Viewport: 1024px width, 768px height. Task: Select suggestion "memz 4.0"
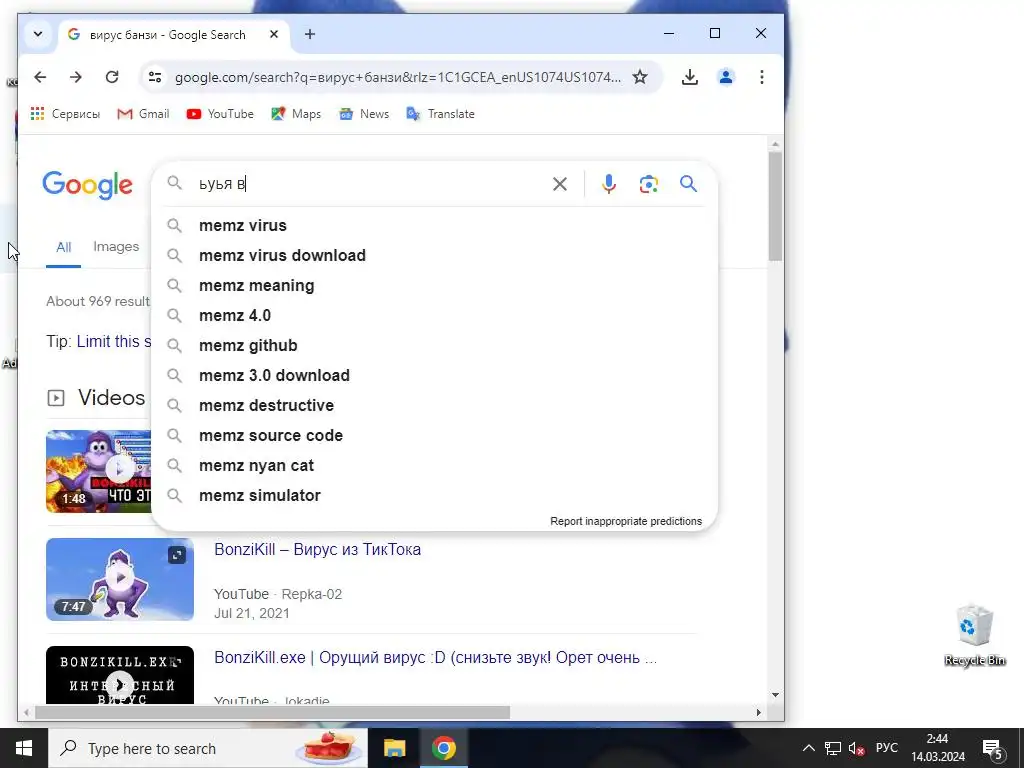pos(434,315)
